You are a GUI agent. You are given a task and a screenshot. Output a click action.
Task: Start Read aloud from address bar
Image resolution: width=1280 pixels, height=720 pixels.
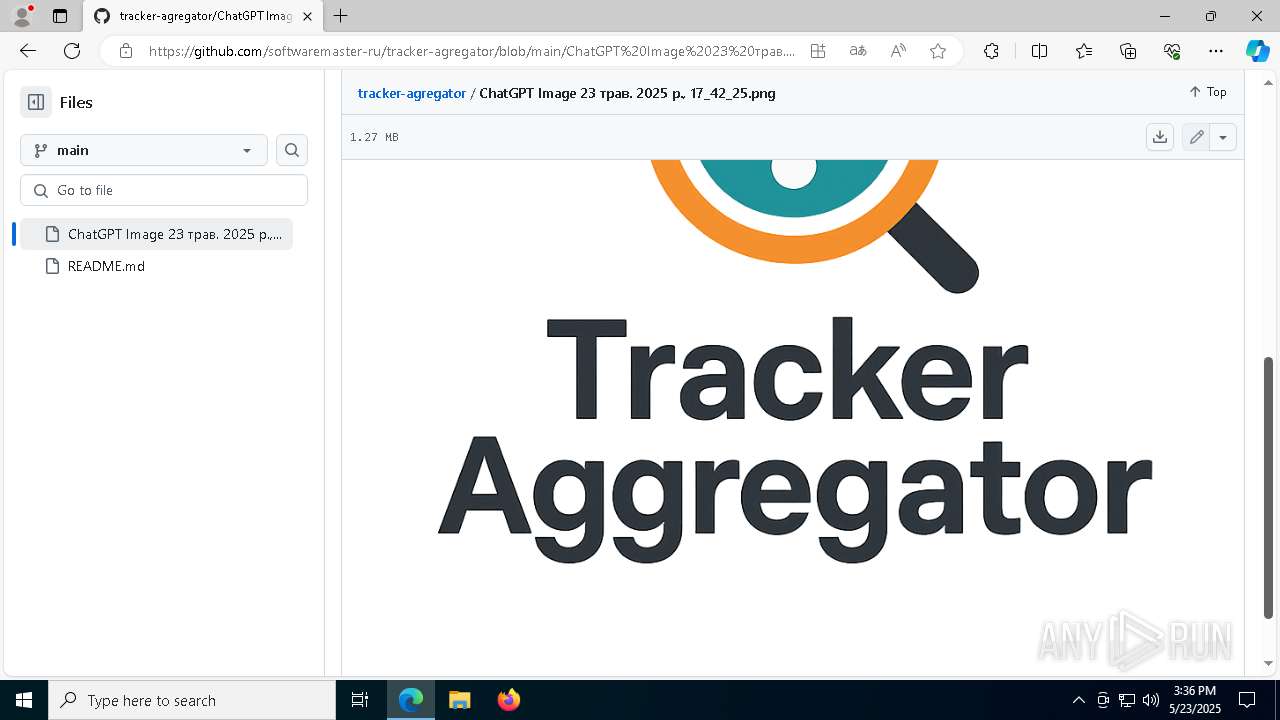898,51
